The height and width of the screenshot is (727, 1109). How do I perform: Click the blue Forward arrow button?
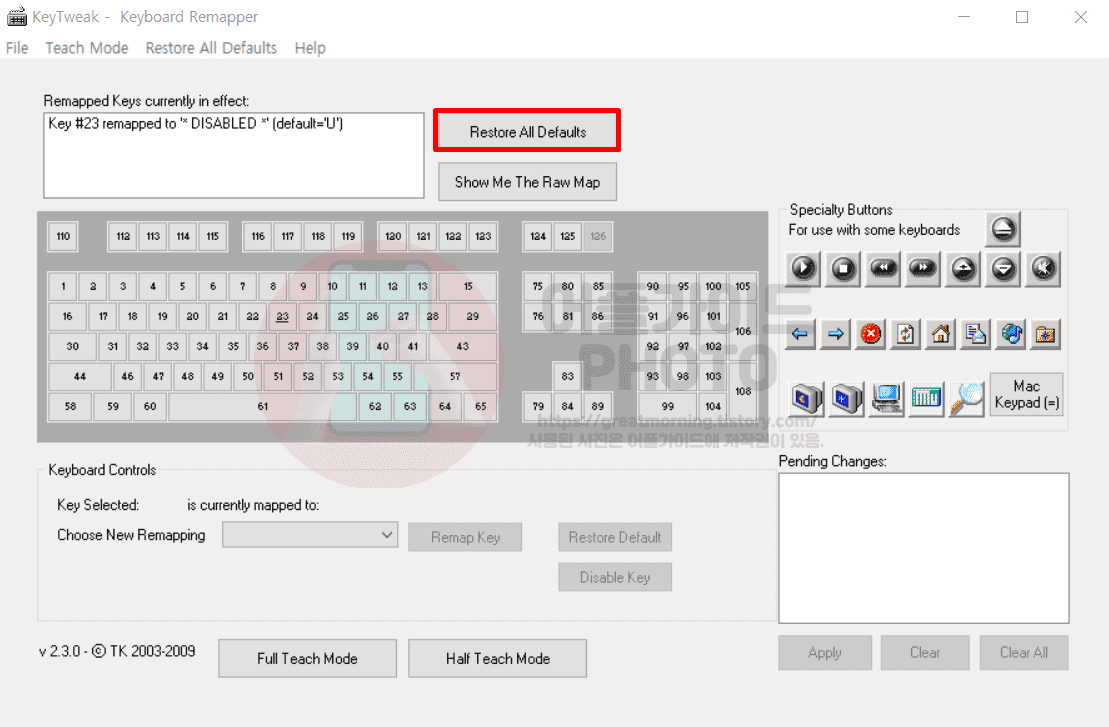pyautogui.click(x=835, y=334)
